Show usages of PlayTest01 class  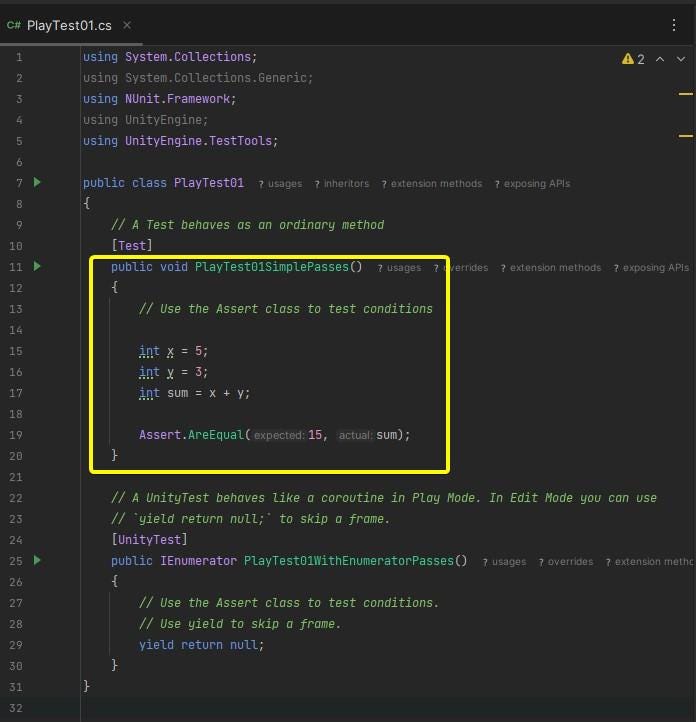(x=280, y=184)
